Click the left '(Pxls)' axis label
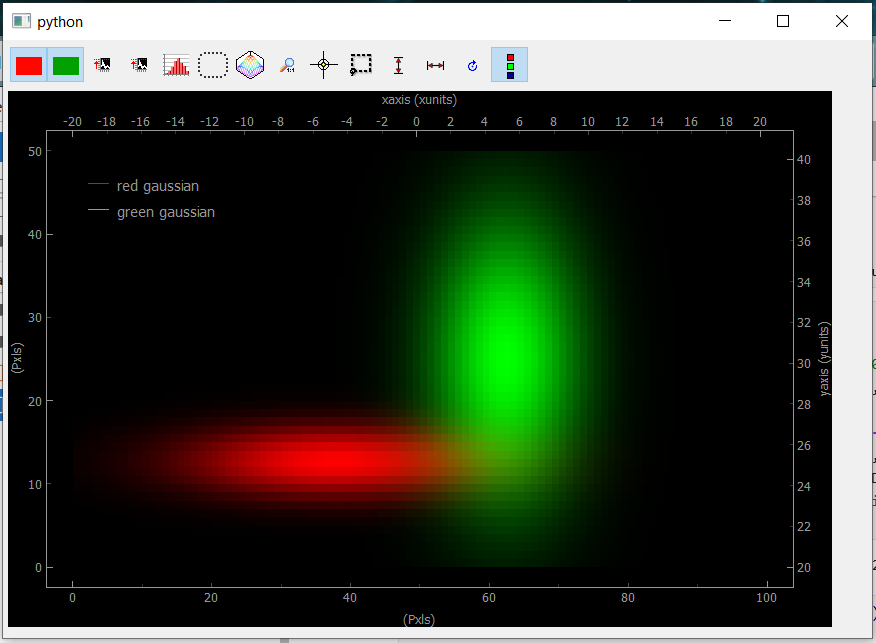Viewport: 876px width, 643px height. [17, 358]
